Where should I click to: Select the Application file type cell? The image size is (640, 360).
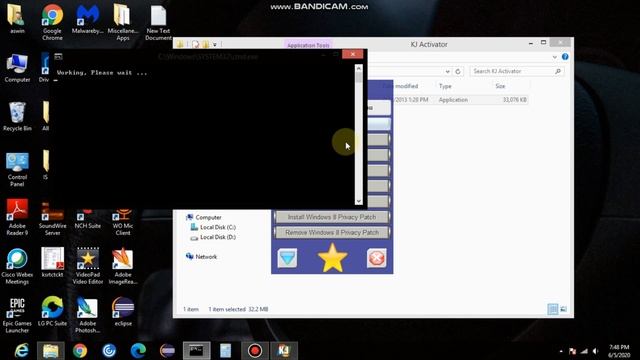453,100
